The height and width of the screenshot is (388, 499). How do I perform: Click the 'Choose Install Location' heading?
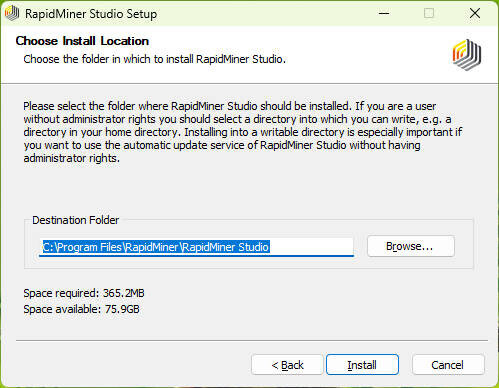pos(82,41)
